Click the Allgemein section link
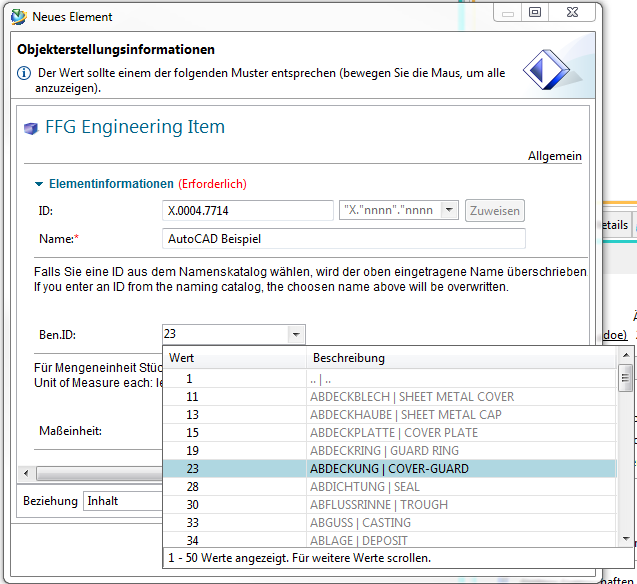This screenshot has width=637, height=584. (554, 156)
